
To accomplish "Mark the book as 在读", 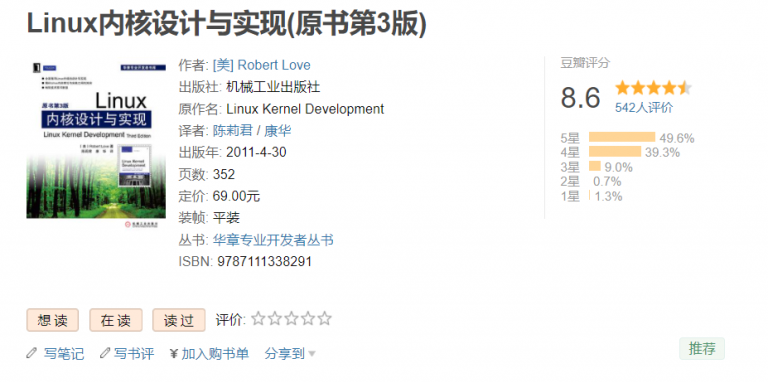I will click(x=116, y=320).
